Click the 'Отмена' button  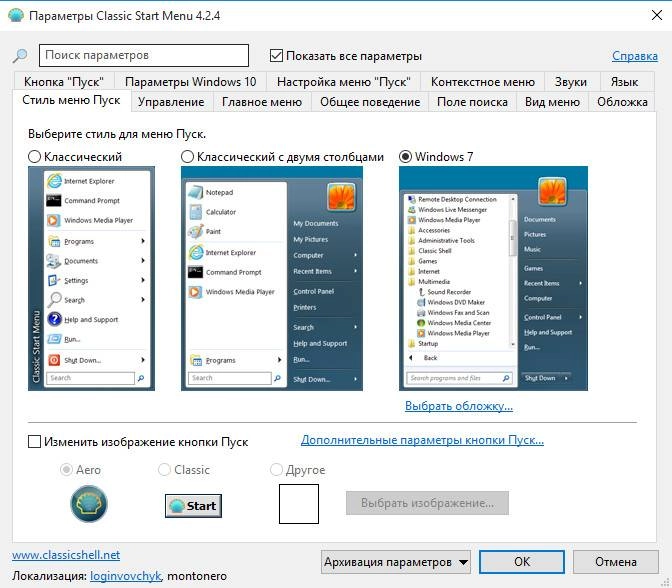click(x=616, y=562)
